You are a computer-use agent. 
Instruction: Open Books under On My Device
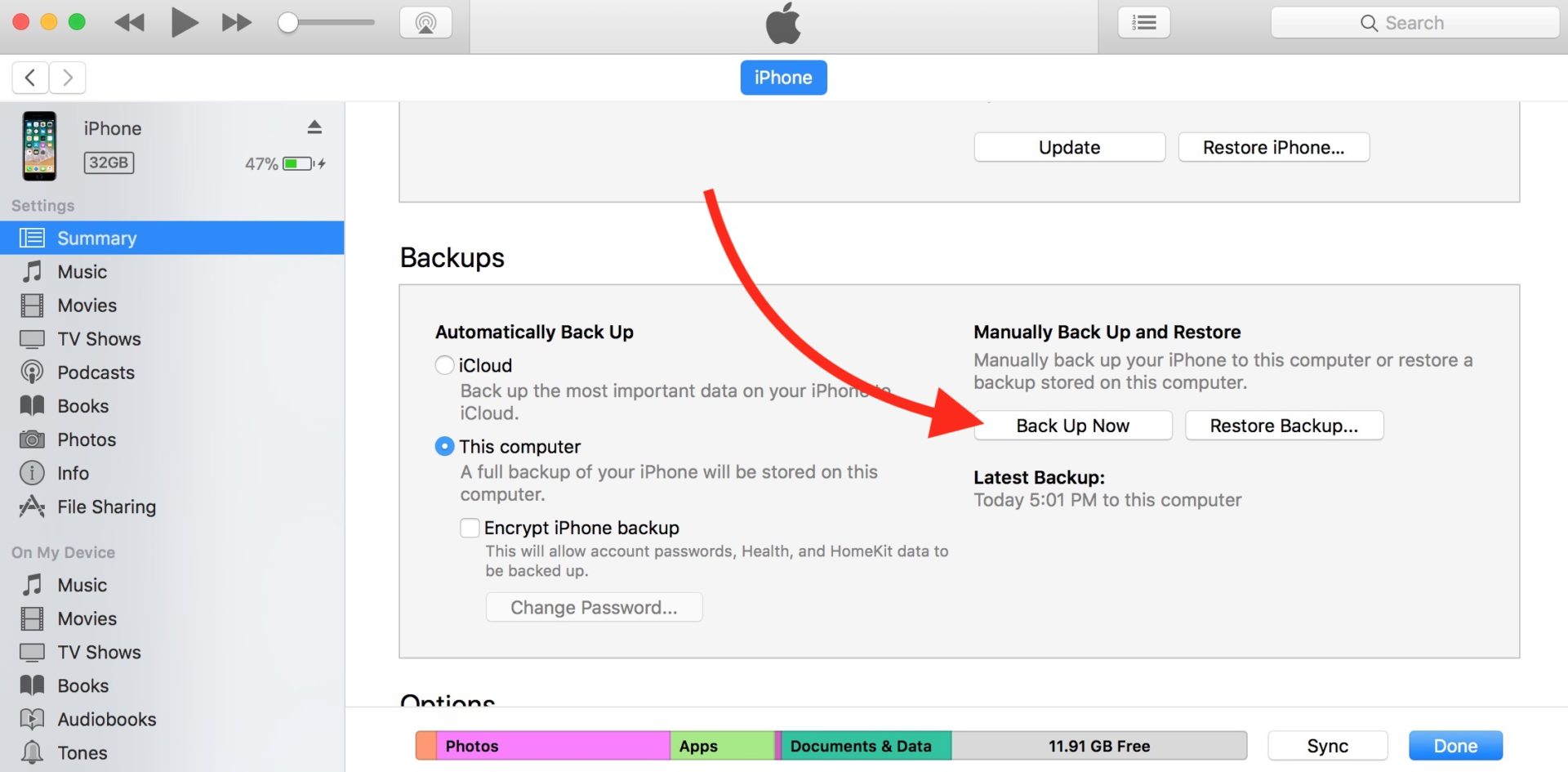[x=171, y=685]
